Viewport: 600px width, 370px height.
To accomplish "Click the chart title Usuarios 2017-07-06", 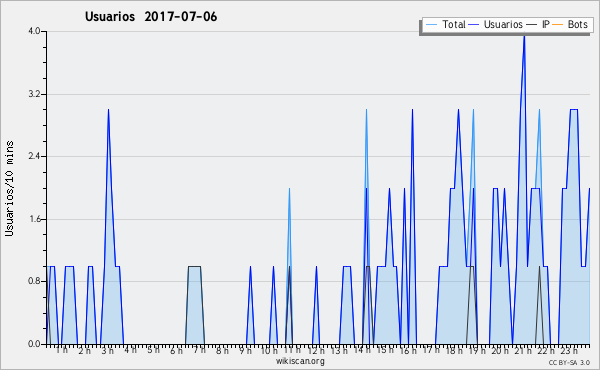I will tap(151, 17).
